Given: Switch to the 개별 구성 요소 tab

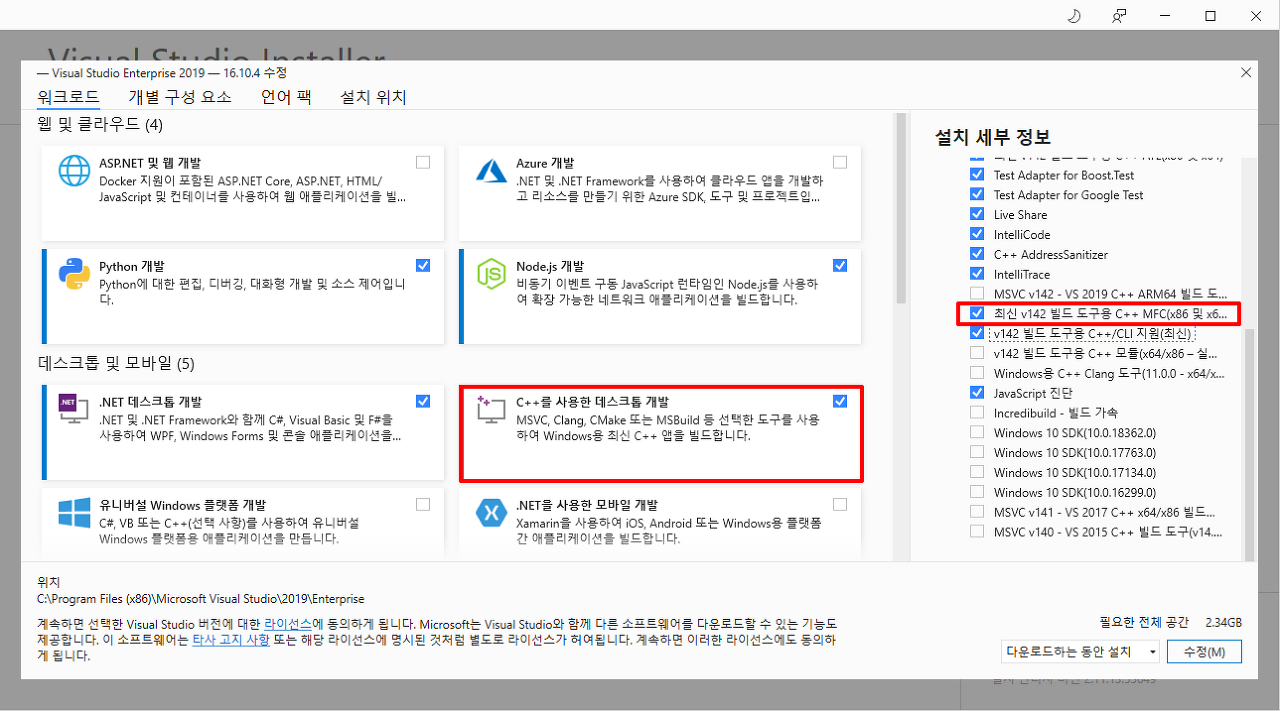Looking at the screenshot, I should coord(180,97).
